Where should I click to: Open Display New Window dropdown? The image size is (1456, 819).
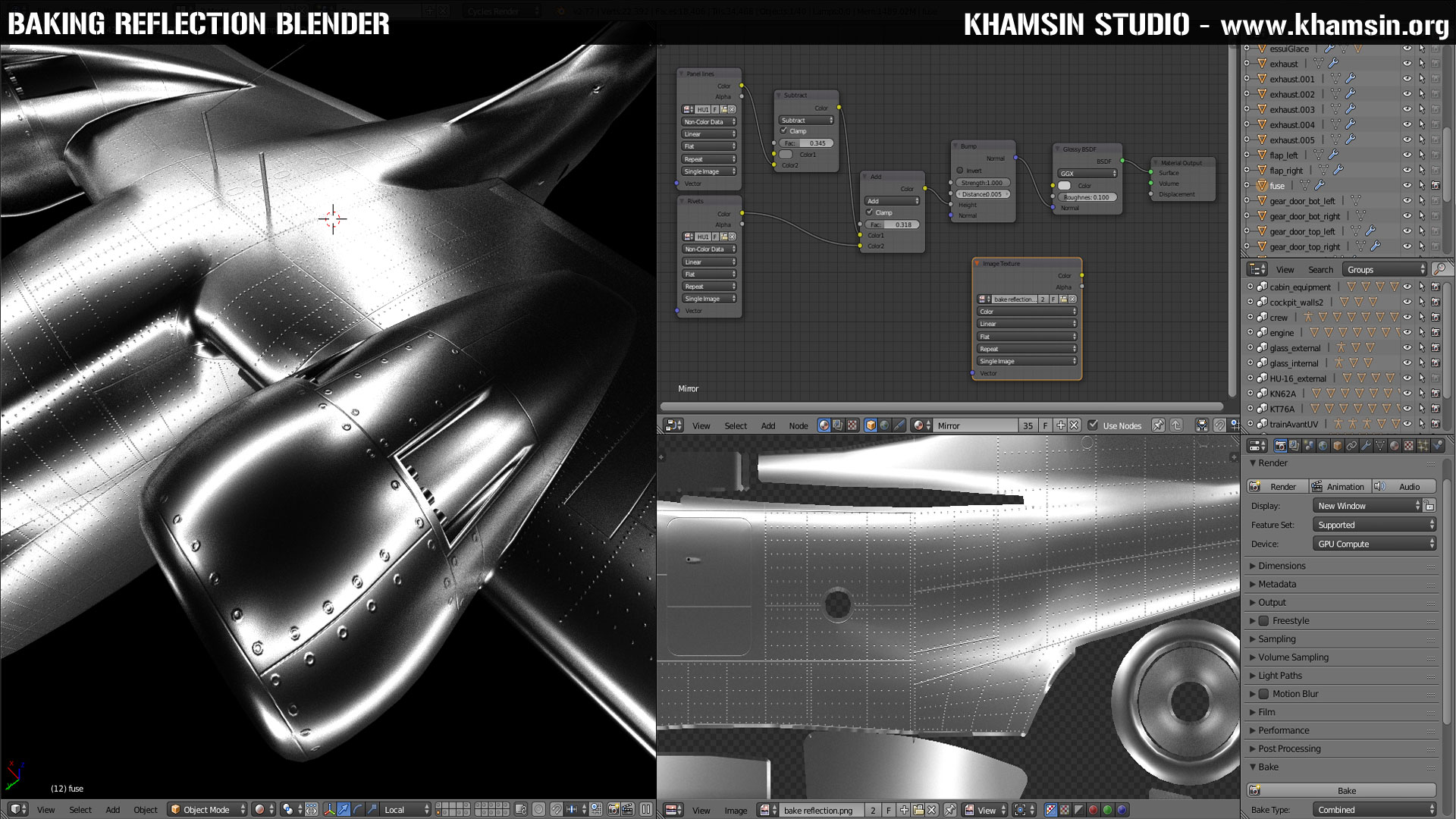[1367, 506]
